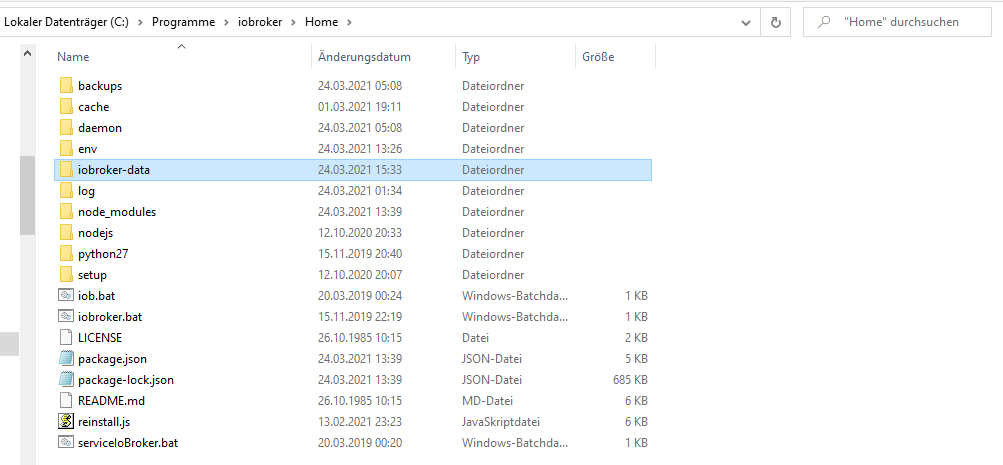Select the LICENSE file name
The width and height of the screenshot is (1003, 465).
tap(100, 338)
